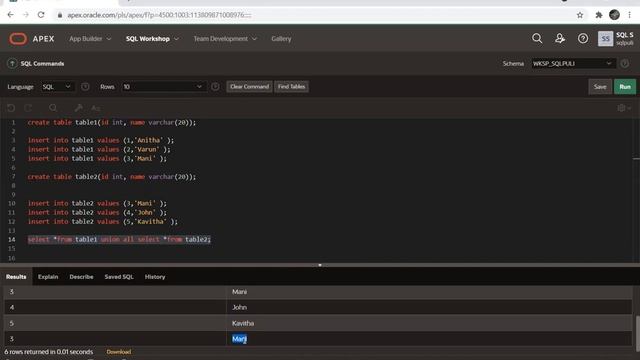The image size is (640, 360).
Task: Click the Find Tables button
Action: pyautogui.click(x=291, y=87)
